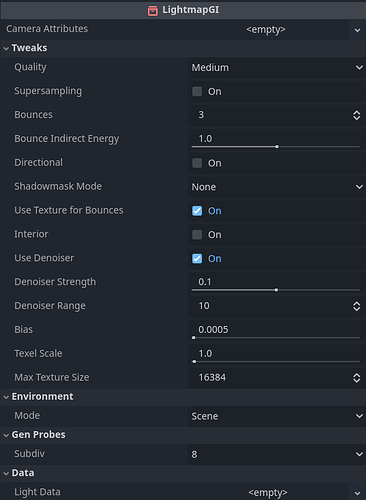Screen dimensions: 366x500
Task: Enable the Supersampling checkbox
Action: point(197,91)
